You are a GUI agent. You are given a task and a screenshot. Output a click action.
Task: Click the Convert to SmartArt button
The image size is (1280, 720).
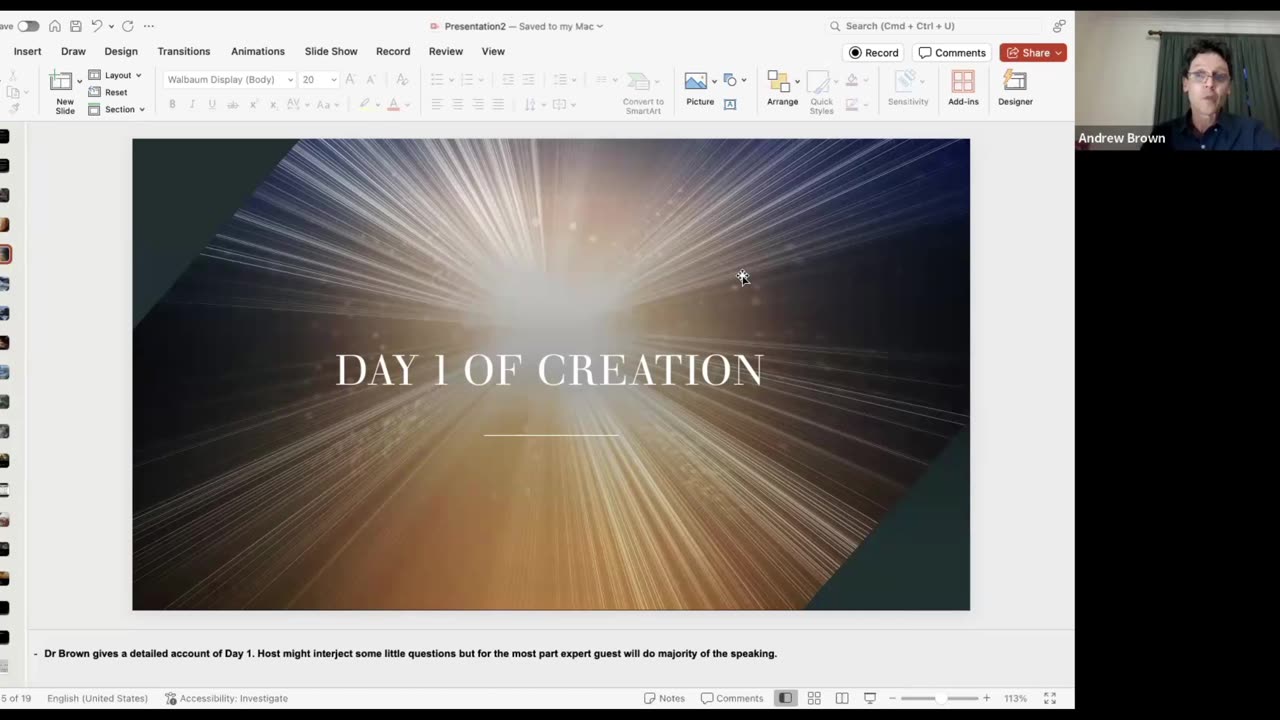click(x=643, y=91)
